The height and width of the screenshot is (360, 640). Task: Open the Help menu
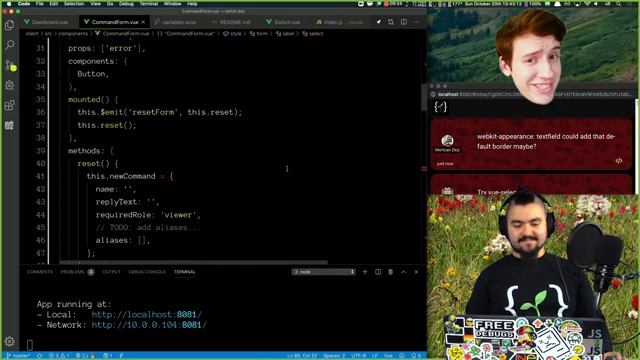coord(192,4)
